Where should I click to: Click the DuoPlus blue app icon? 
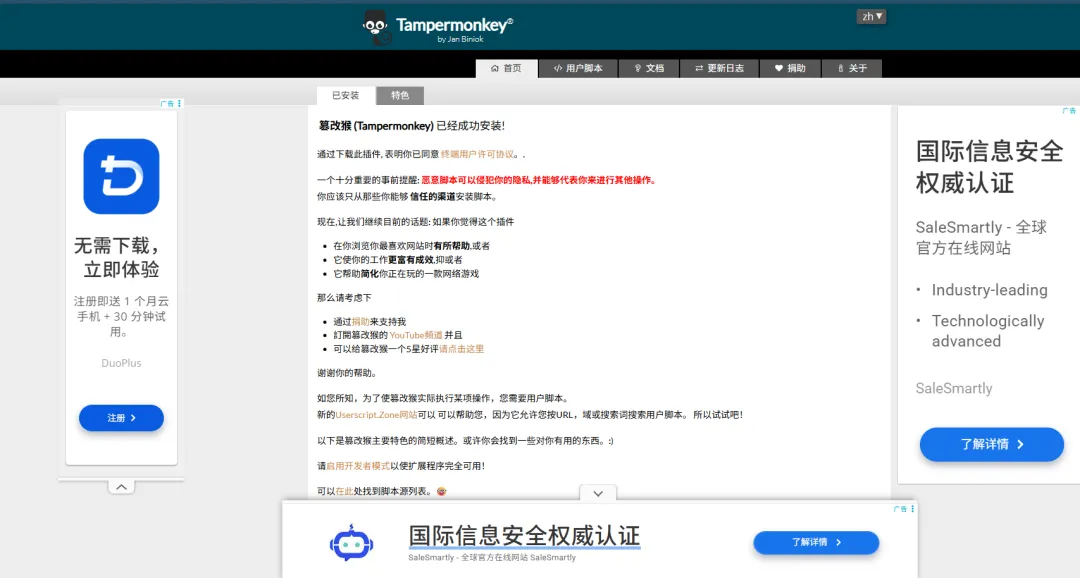point(121,176)
